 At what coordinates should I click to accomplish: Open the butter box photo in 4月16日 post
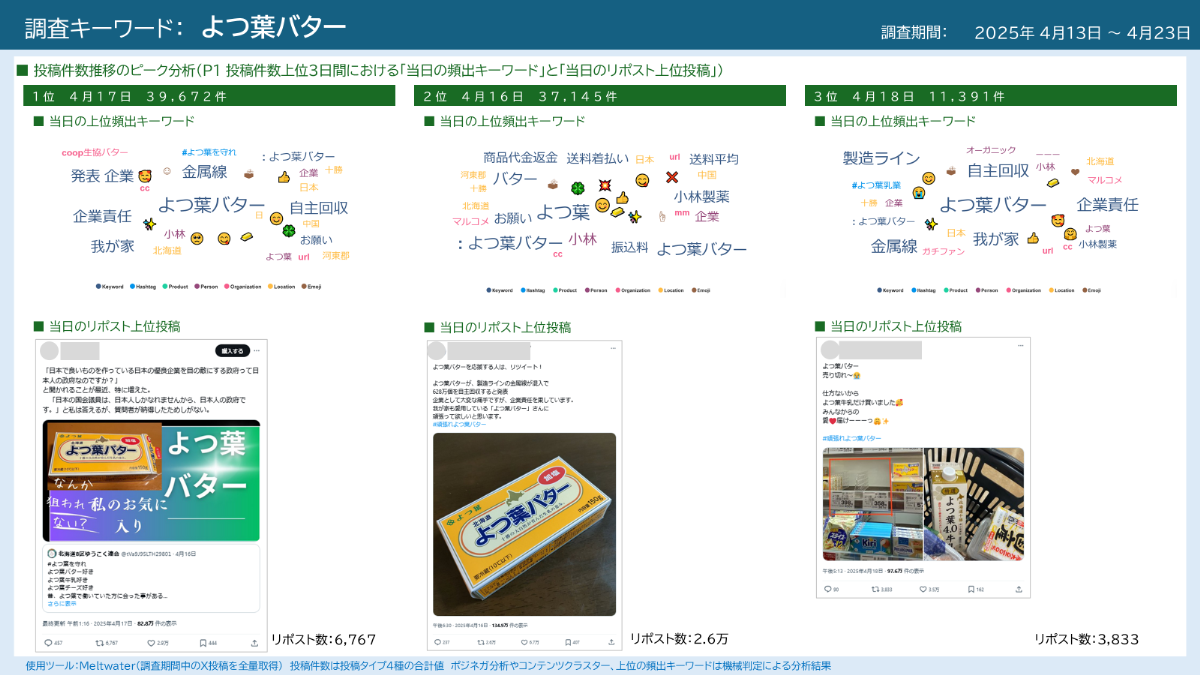pos(525,524)
